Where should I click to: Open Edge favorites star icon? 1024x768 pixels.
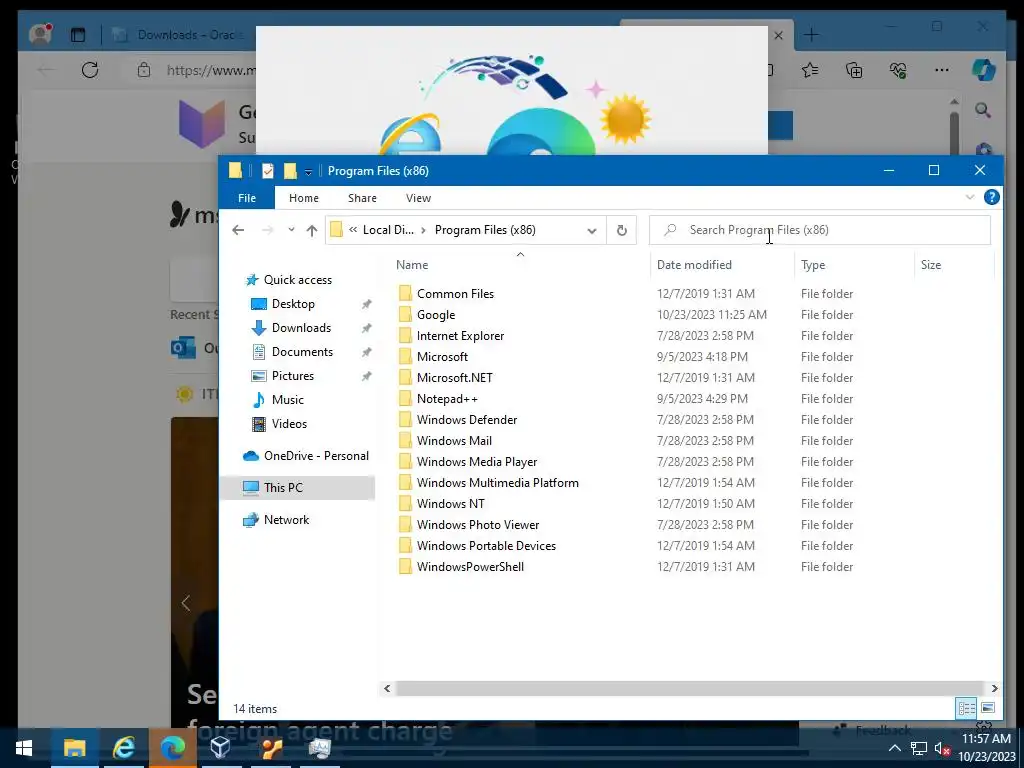(810, 70)
